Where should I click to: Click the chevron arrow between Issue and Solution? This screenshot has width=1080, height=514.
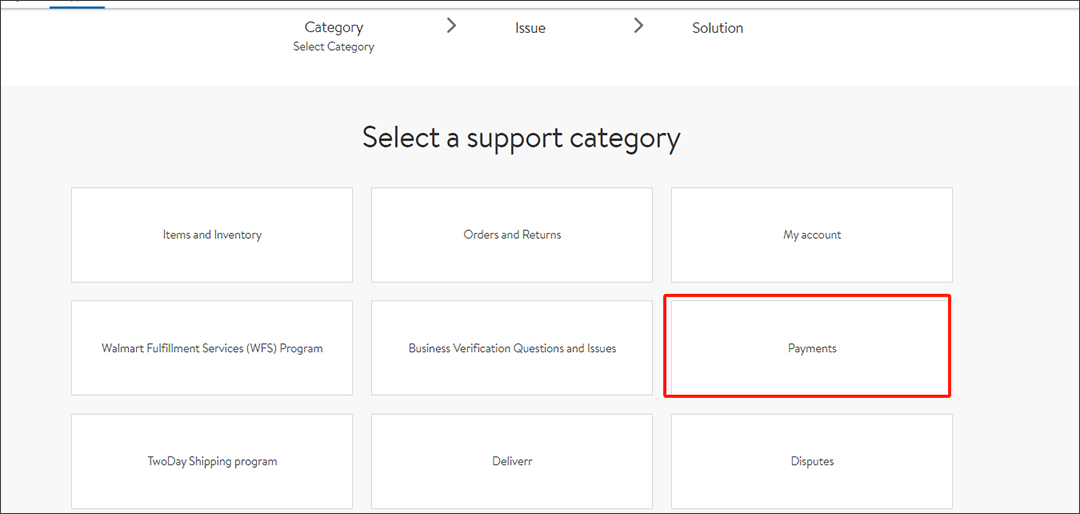pyautogui.click(x=639, y=26)
